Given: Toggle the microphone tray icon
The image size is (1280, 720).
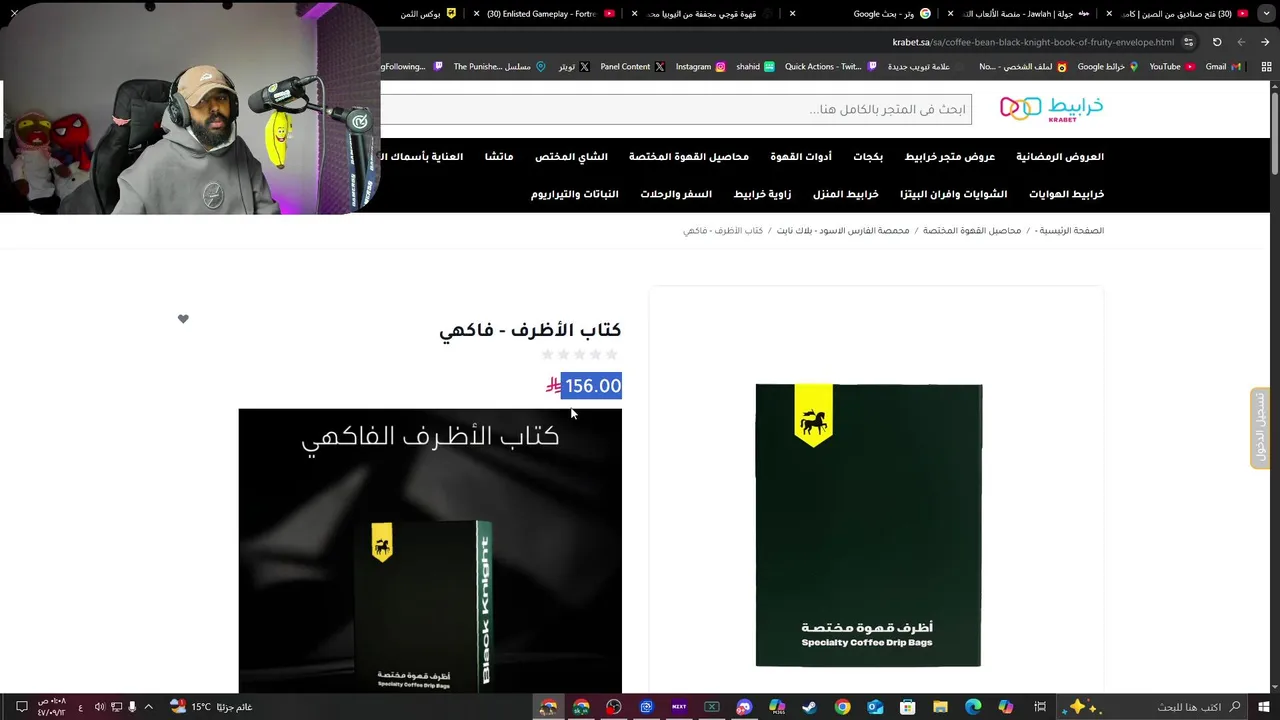Looking at the screenshot, I should pyautogui.click(x=132, y=707).
